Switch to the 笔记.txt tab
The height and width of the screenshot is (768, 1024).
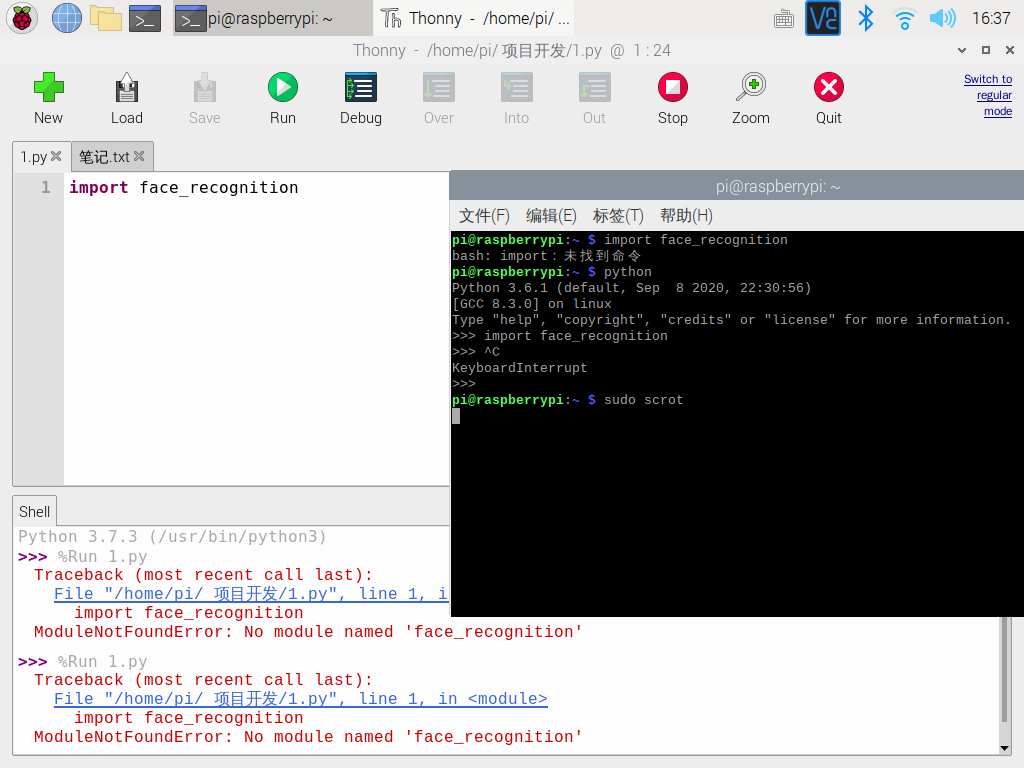coord(104,157)
